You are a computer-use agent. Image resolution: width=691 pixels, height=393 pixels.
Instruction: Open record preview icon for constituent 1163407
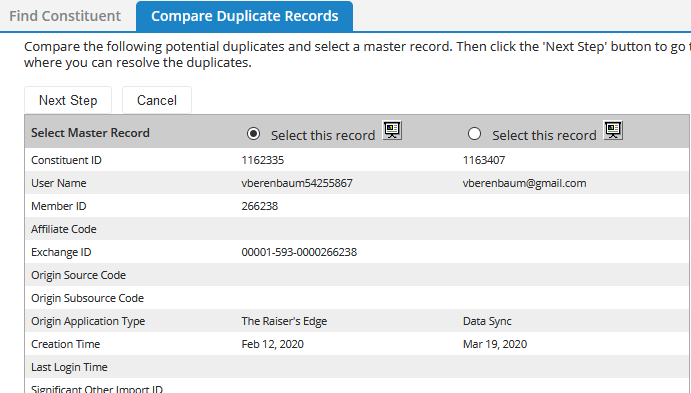pyautogui.click(x=613, y=130)
